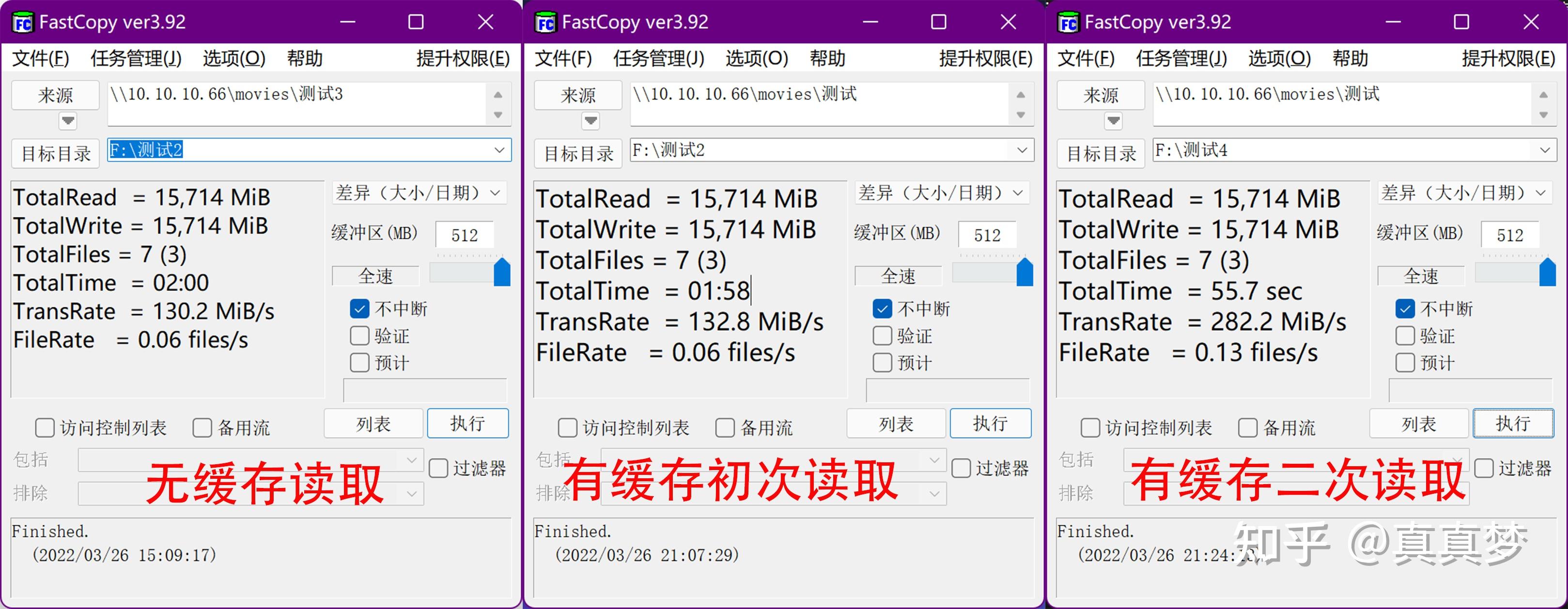The height and width of the screenshot is (609, 1568).
Task: Click the 512 buffer size input in the middle window
Action: click(x=987, y=234)
